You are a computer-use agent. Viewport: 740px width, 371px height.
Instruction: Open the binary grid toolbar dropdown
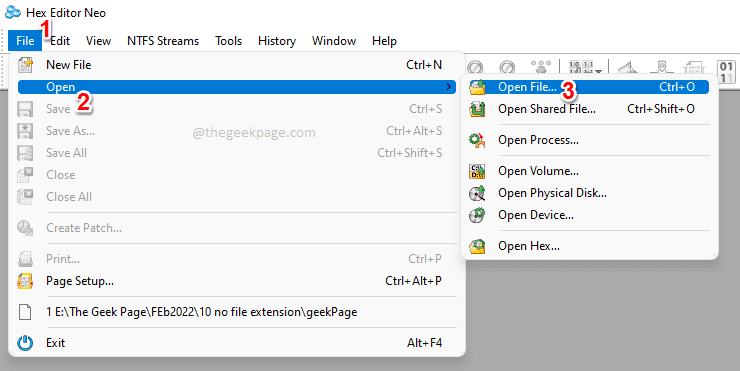coord(599,72)
